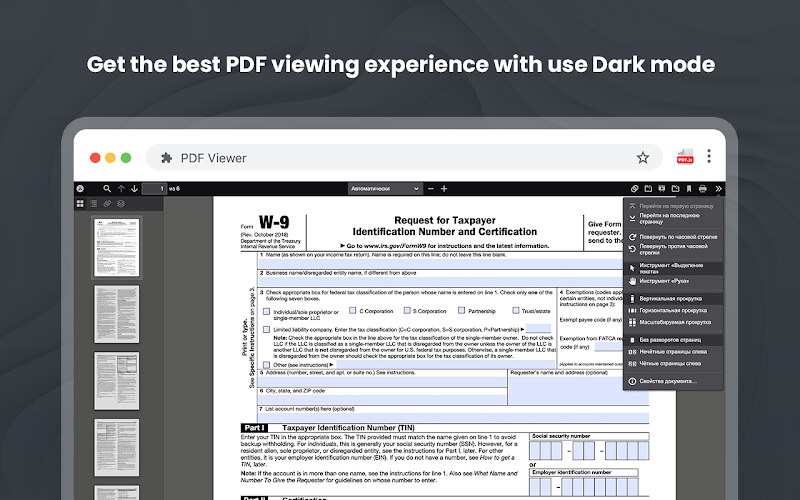This screenshot has height=500, width=800.
Task: Show layers sidebar view
Action: [x=121, y=204]
